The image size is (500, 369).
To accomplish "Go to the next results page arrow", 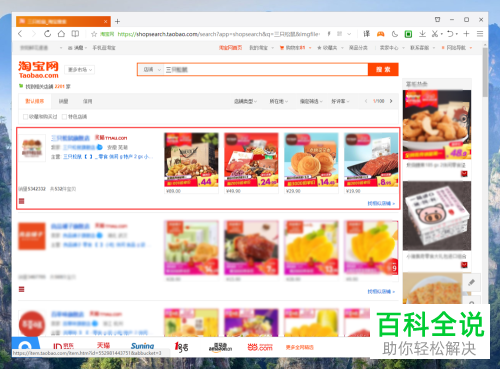I will (391, 101).
